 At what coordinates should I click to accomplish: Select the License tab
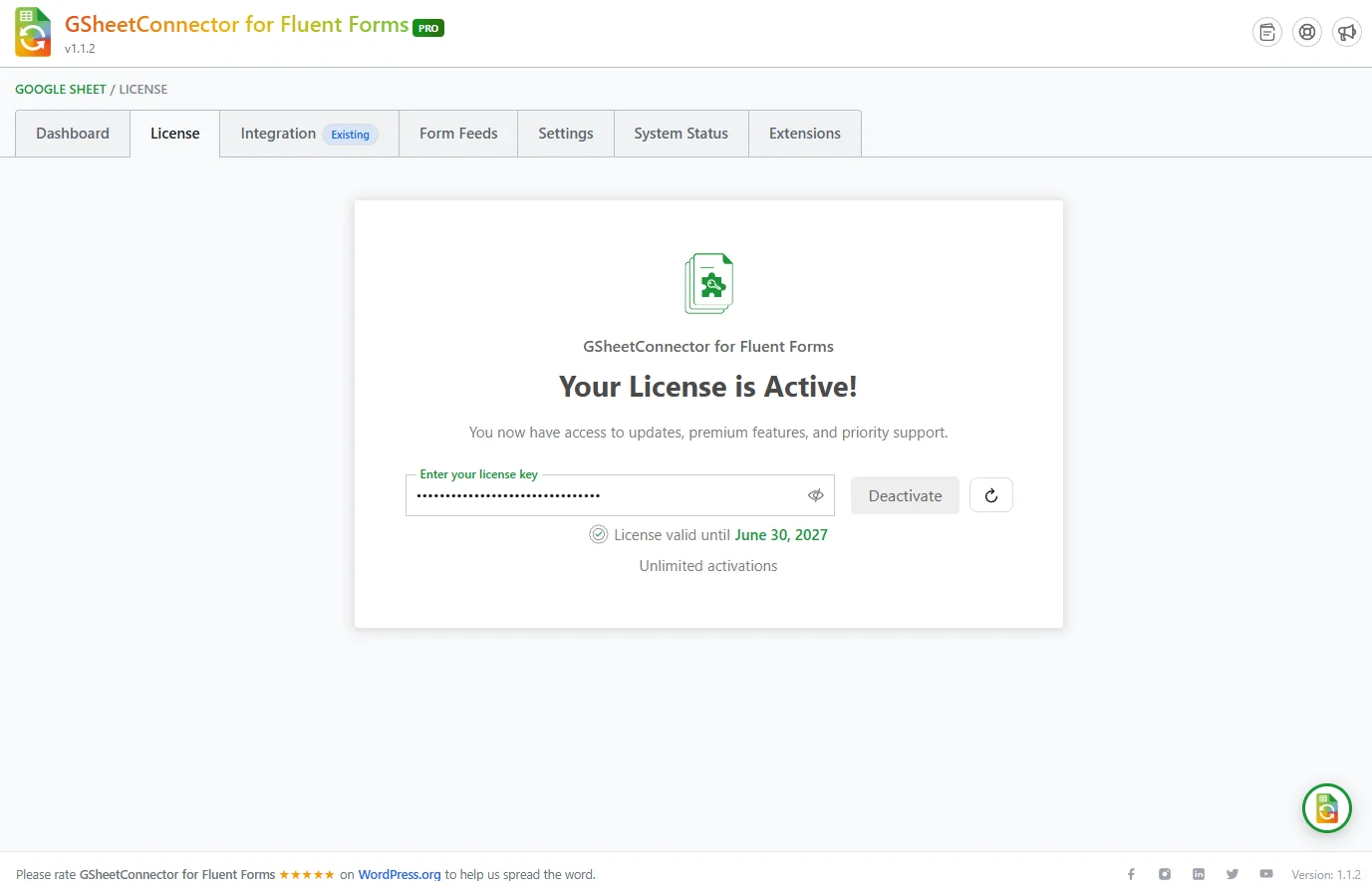[175, 134]
